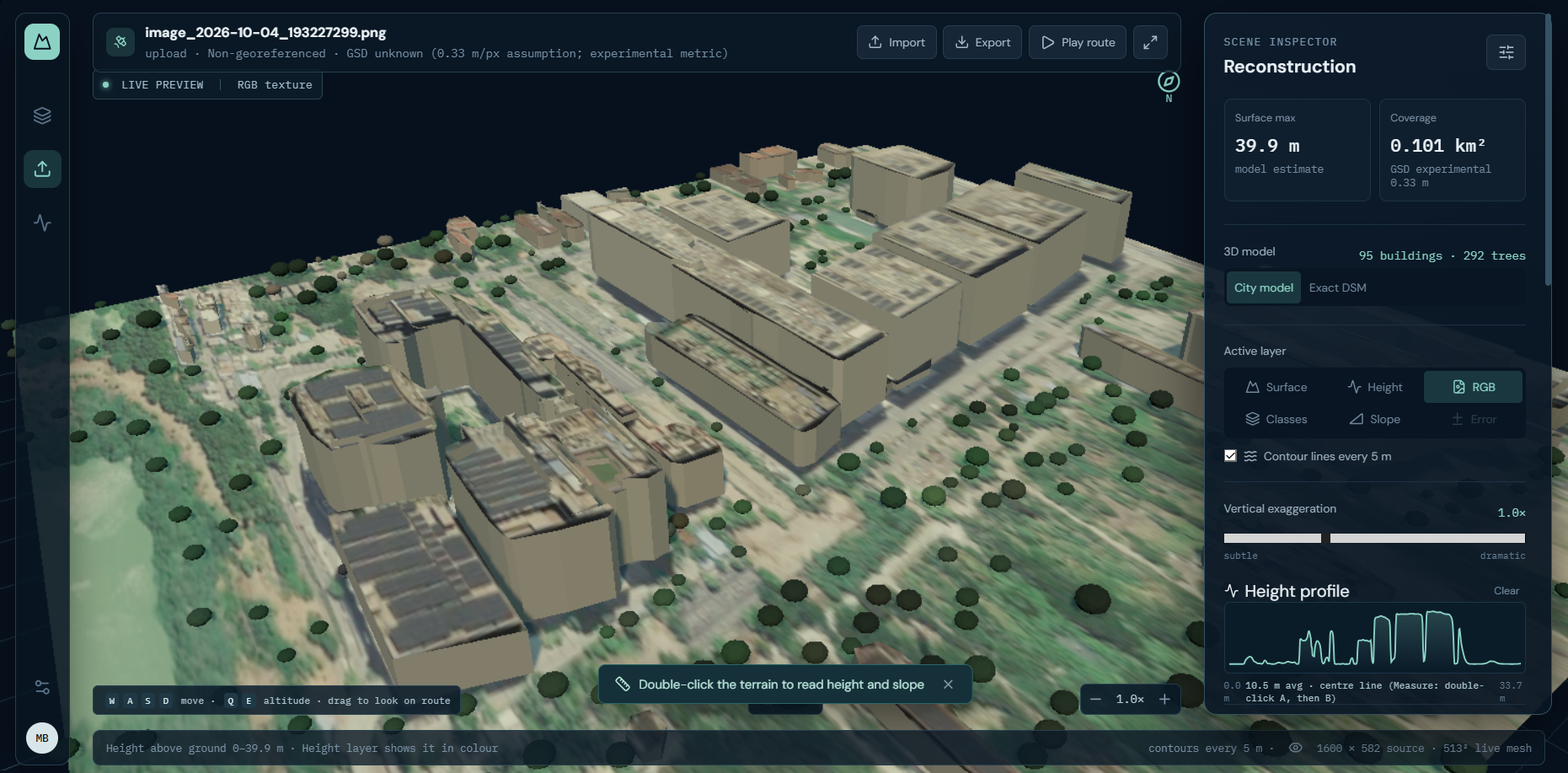Select the Slope layer
The image size is (1568, 773).
coord(1374,419)
